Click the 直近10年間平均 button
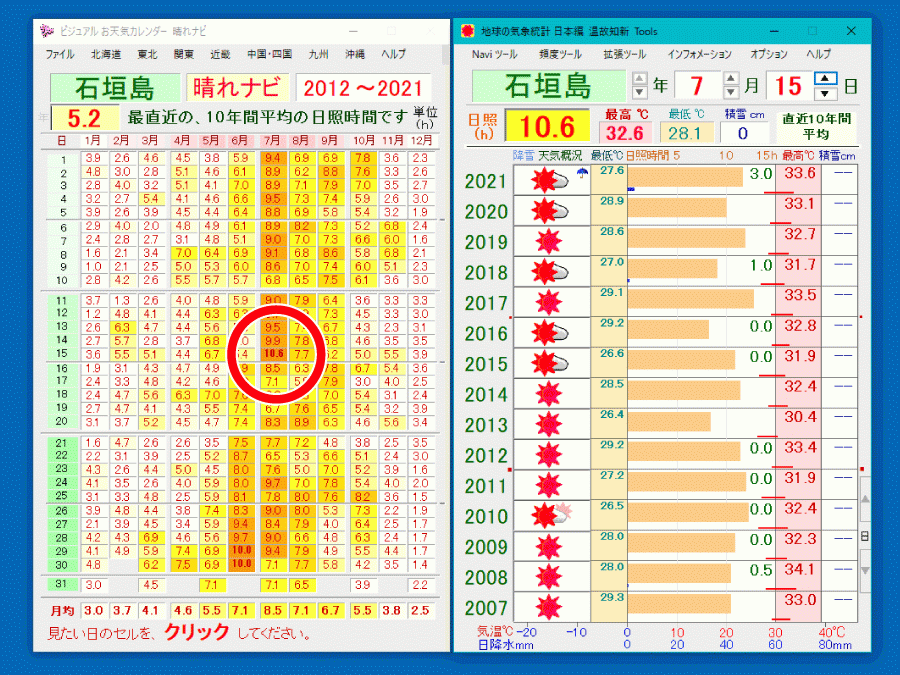Screen dimensions: 900x675 (816, 126)
